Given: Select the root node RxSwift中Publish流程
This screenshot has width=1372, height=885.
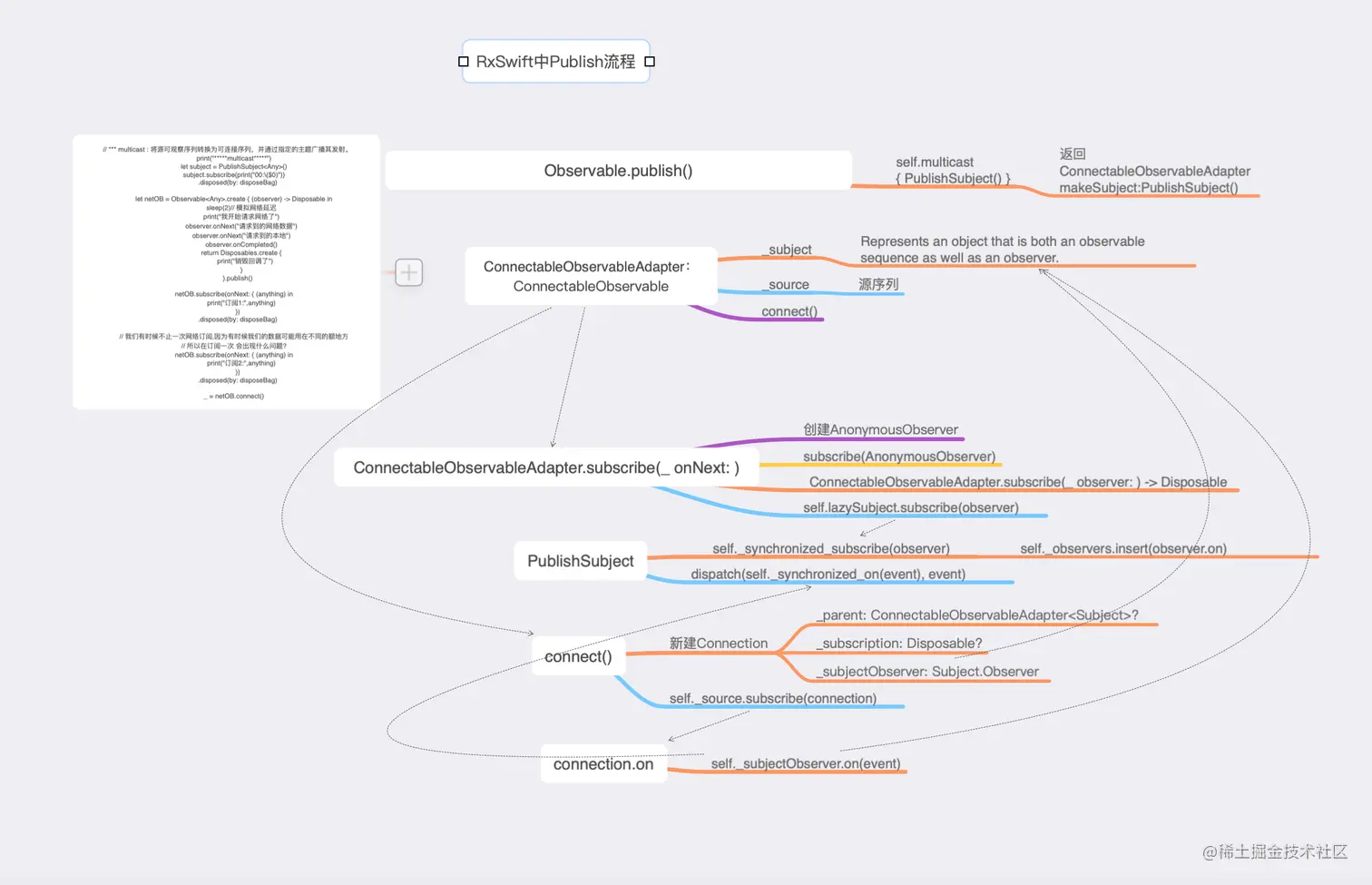Looking at the screenshot, I should [556, 62].
